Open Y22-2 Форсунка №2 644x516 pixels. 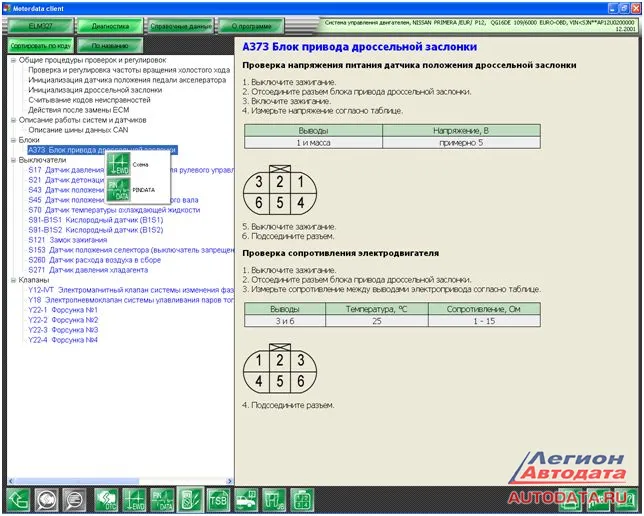point(63,320)
